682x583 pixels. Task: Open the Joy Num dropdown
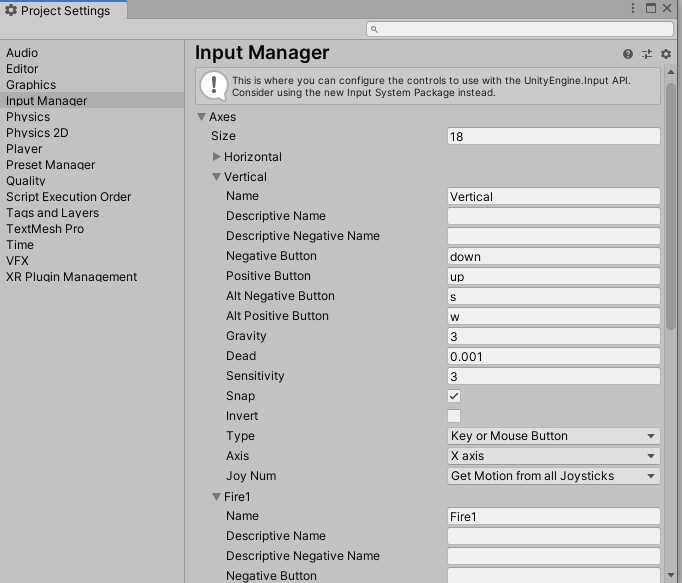tap(554, 476)
